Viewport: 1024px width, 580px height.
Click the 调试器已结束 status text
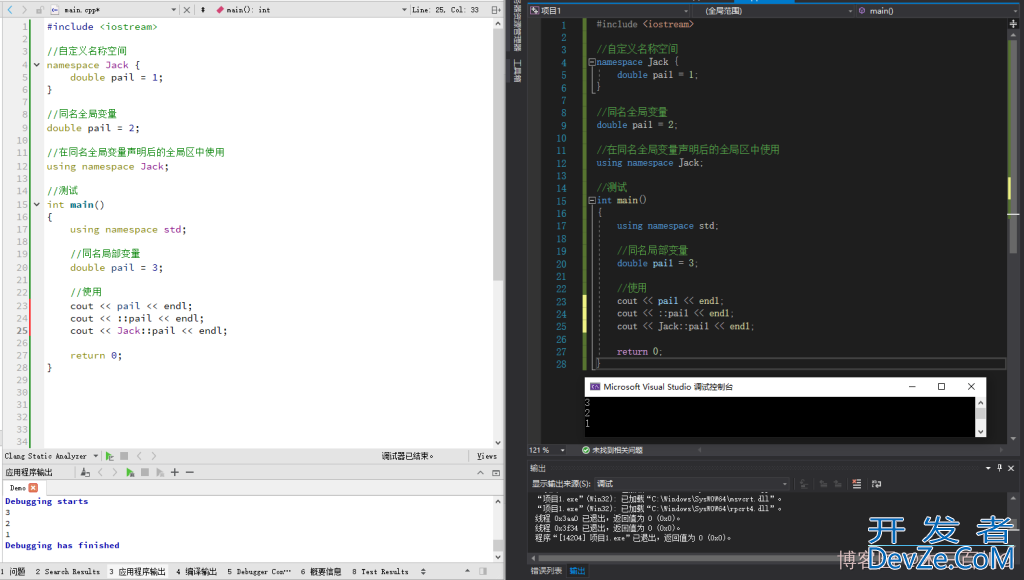408,456
